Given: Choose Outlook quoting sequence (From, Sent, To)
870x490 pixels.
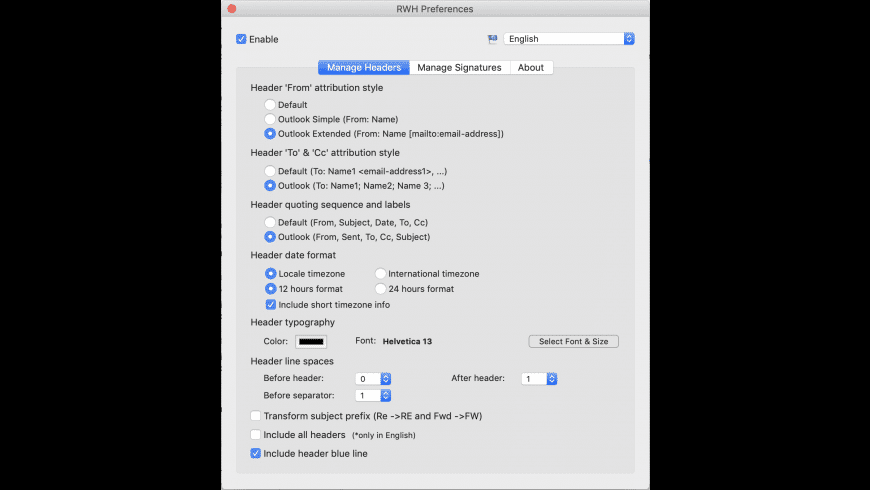Looking at the screenshot, I should pos(270,236).
